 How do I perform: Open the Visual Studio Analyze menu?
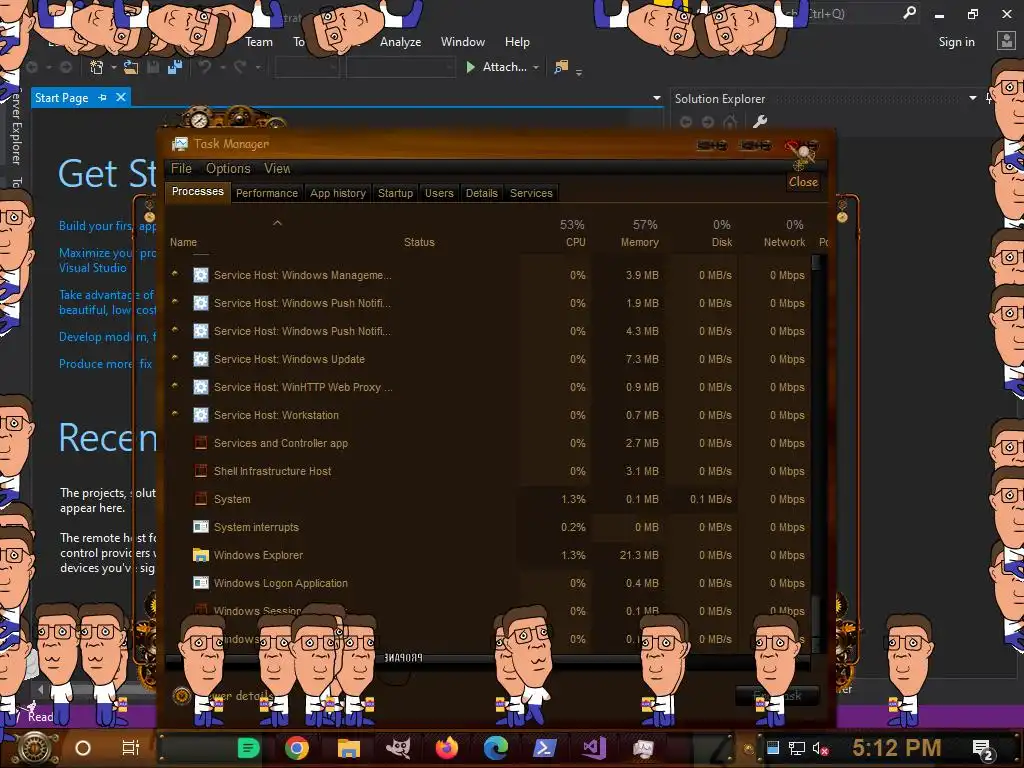400,42
